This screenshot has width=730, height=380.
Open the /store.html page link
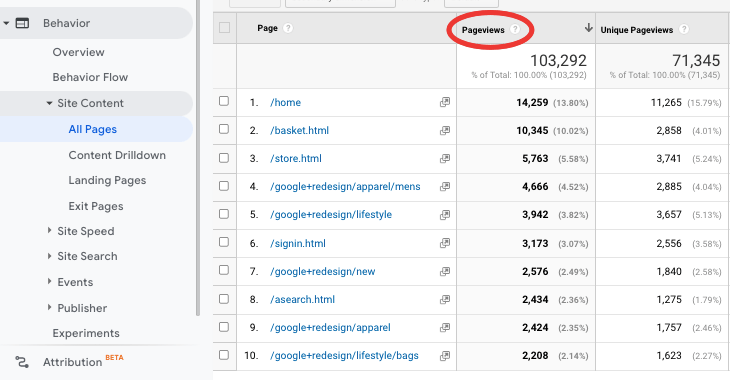pos(296,158)
